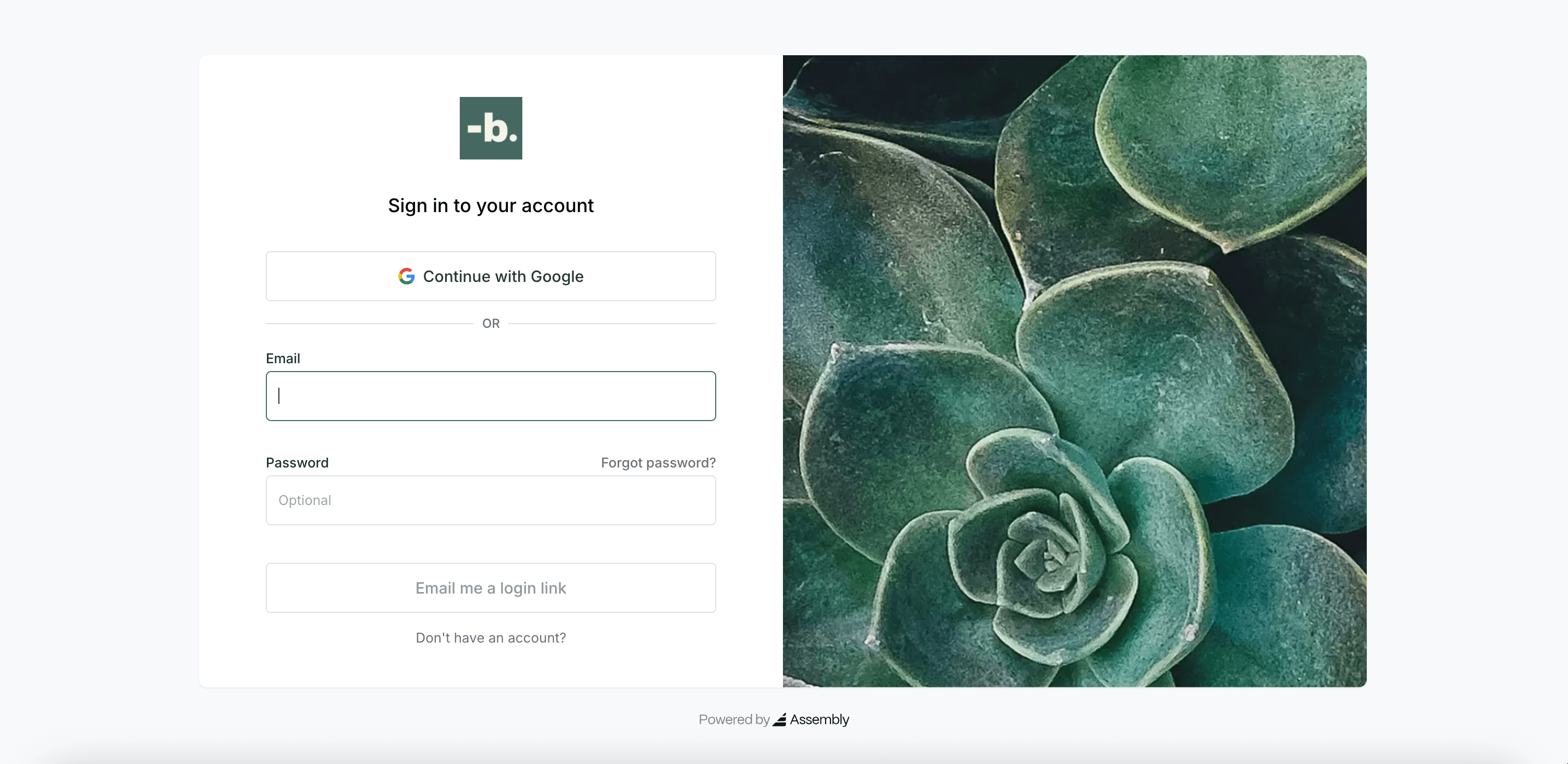Focus the Email input field
Screen dimensions: 1568x764
point(491,396)
